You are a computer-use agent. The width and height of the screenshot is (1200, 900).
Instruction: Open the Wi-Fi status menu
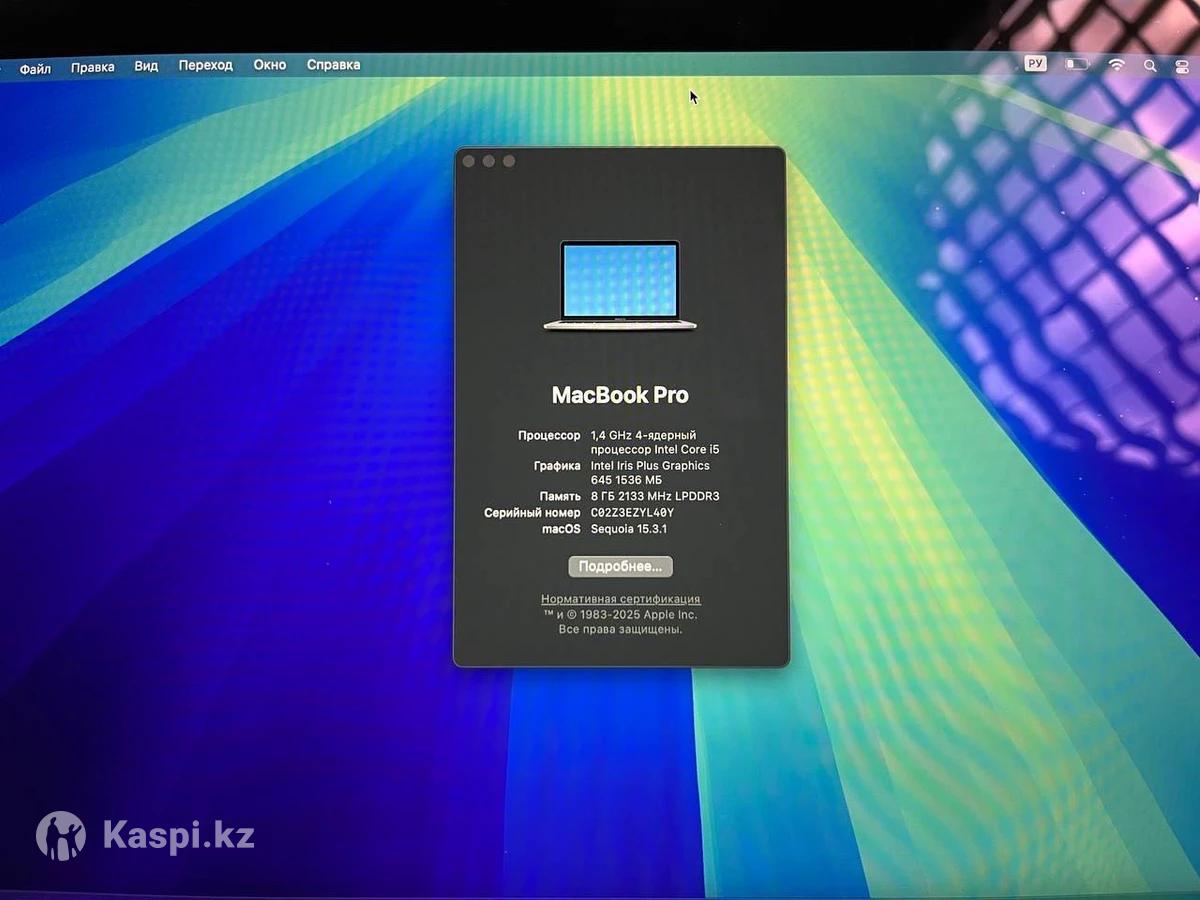pos(1116,65)
